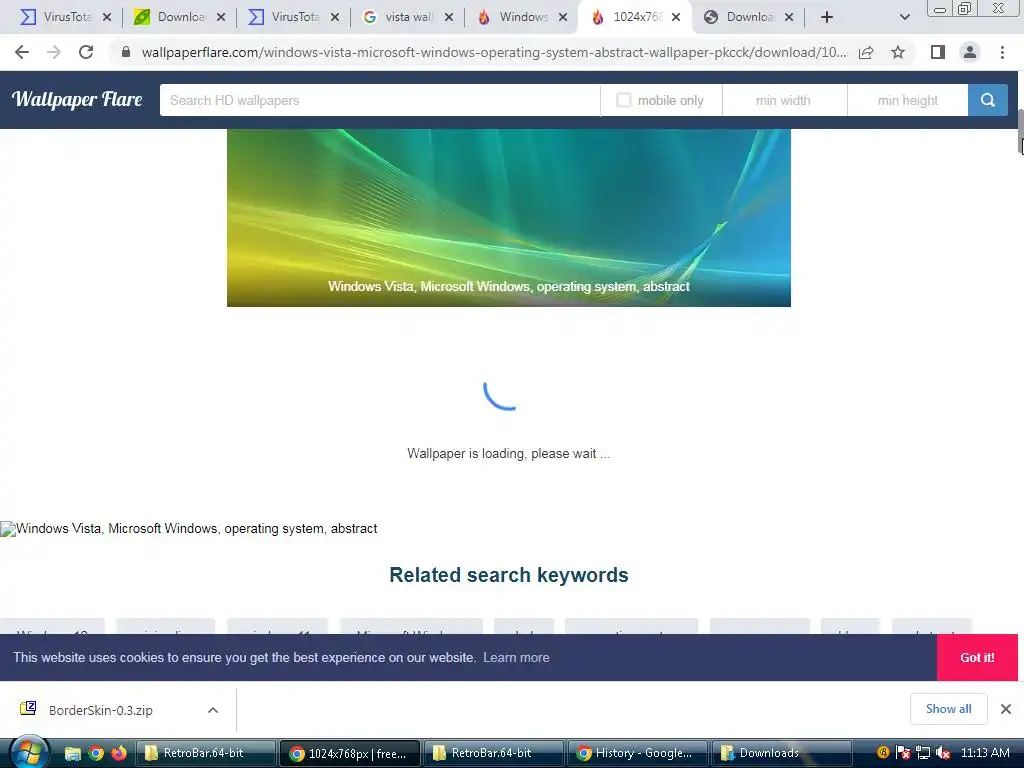Click the orange tray icon
The image size is (1024, 768).
click(883, 752)
